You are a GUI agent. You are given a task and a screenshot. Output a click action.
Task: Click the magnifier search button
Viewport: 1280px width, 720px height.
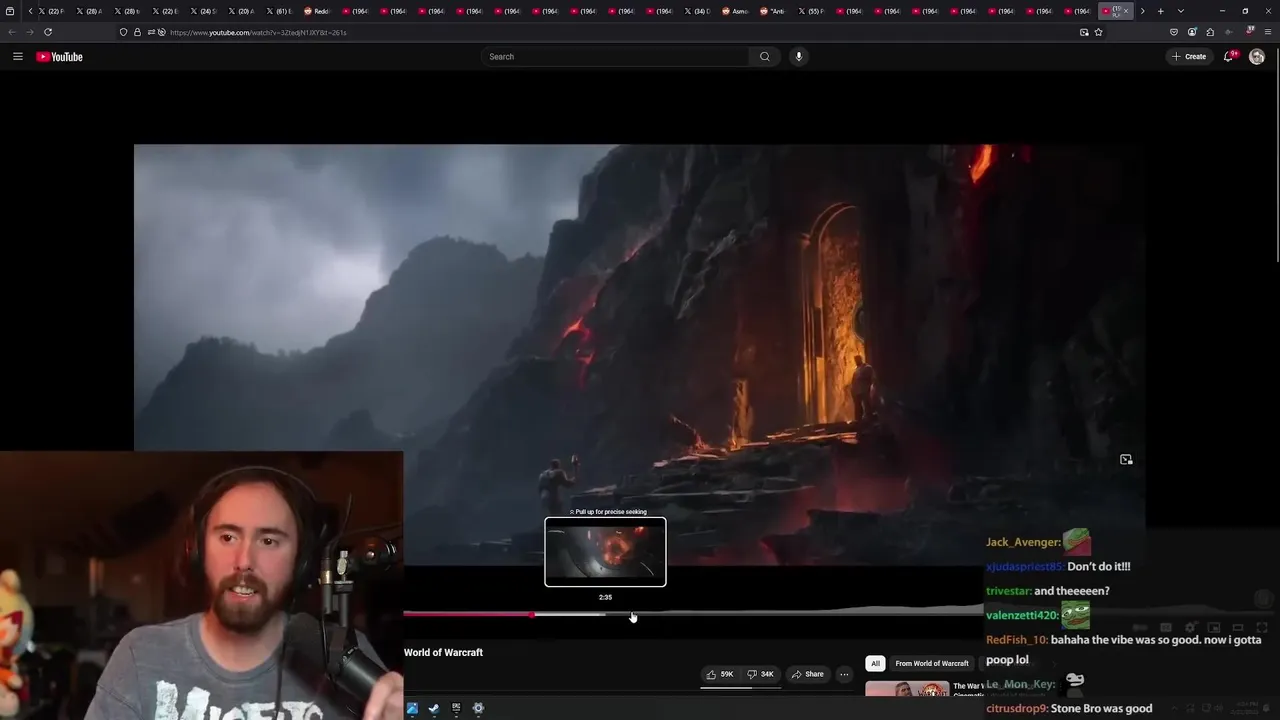tap(765, 57)
